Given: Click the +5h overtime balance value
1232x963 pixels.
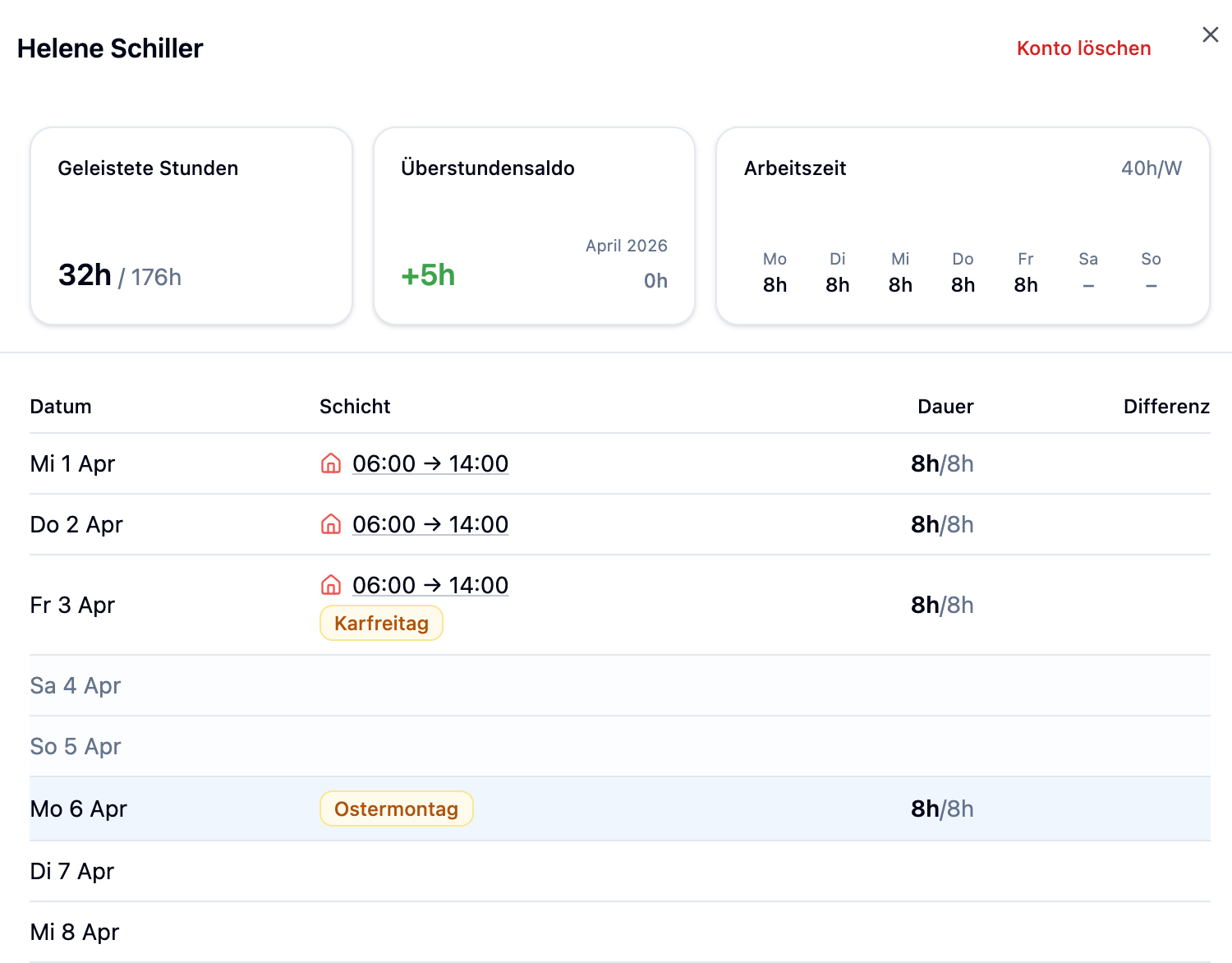Looking at the screenshot, I should [428, 275].
